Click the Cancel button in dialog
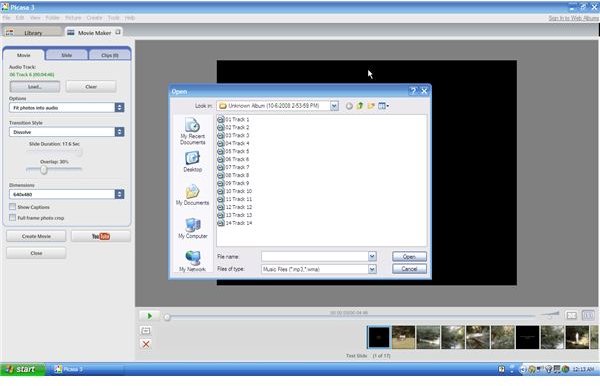The height and width of the screenshot is (386, 600). pyautogui.click(x=409, y=269)
